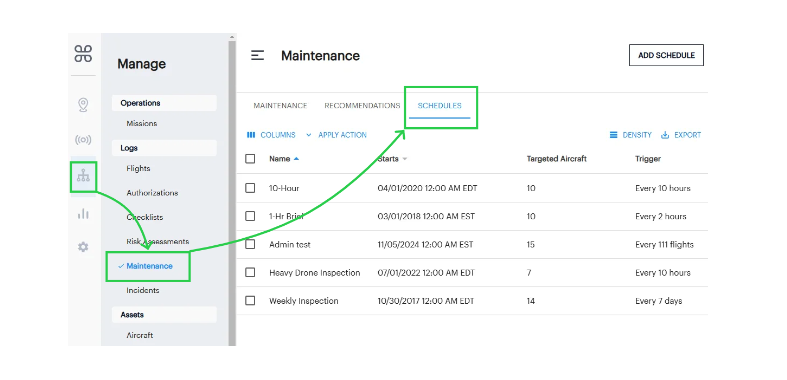Screen dimensions: 787x380
Task: Click the Export download icon
Action: pyautogui.click(x=666, y=135)
